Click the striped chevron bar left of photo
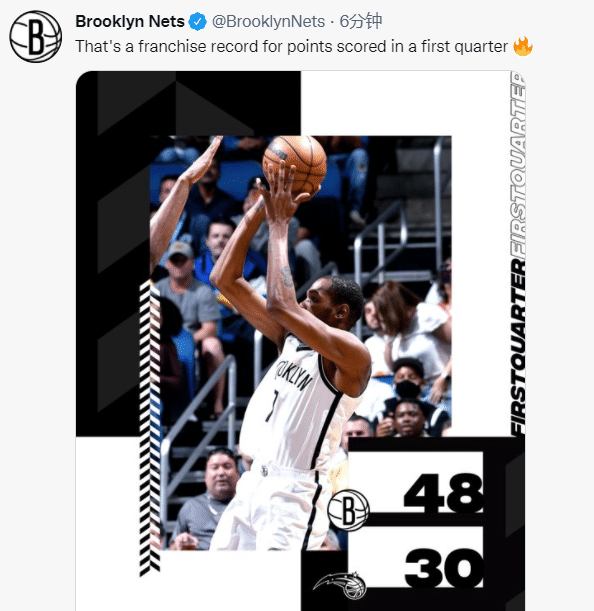Image resolution: width=594 pixels, height=611 pixels. (x=150, y=428)
